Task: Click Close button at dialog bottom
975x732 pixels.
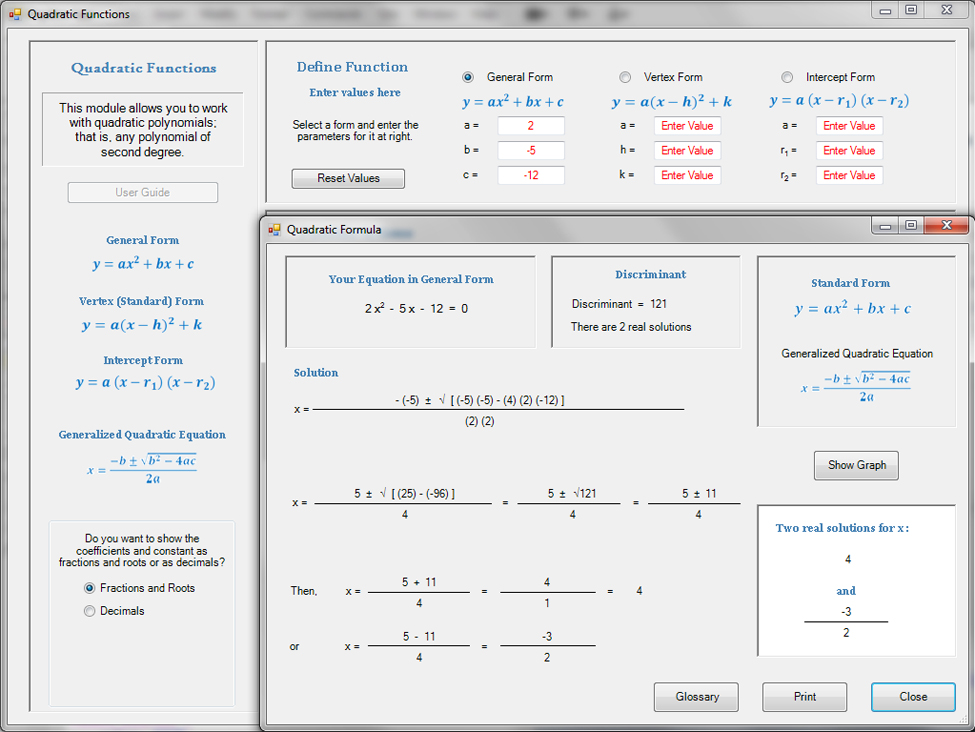Action: (x=912, y=697)
